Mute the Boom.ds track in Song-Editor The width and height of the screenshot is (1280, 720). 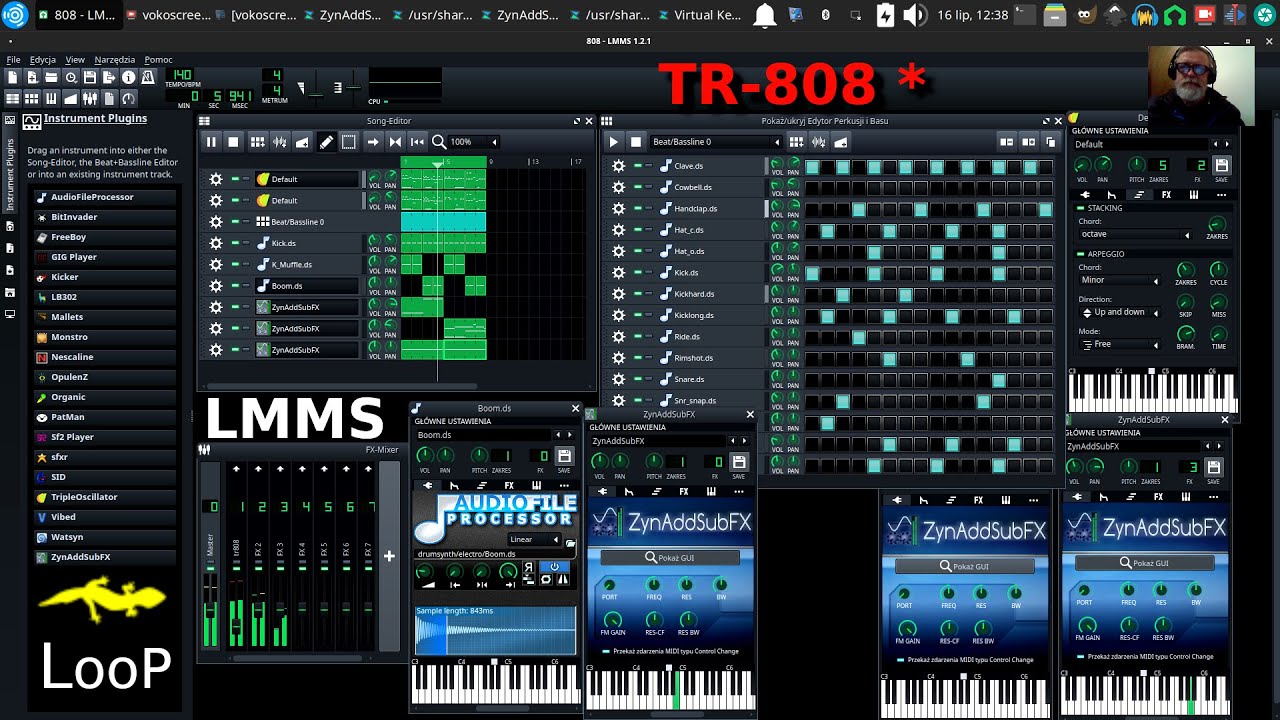point(235,286)
